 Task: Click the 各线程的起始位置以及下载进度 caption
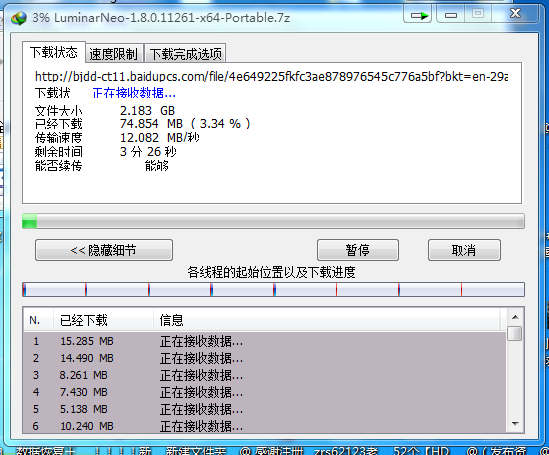pyautogui.click(x=271, y=272)
